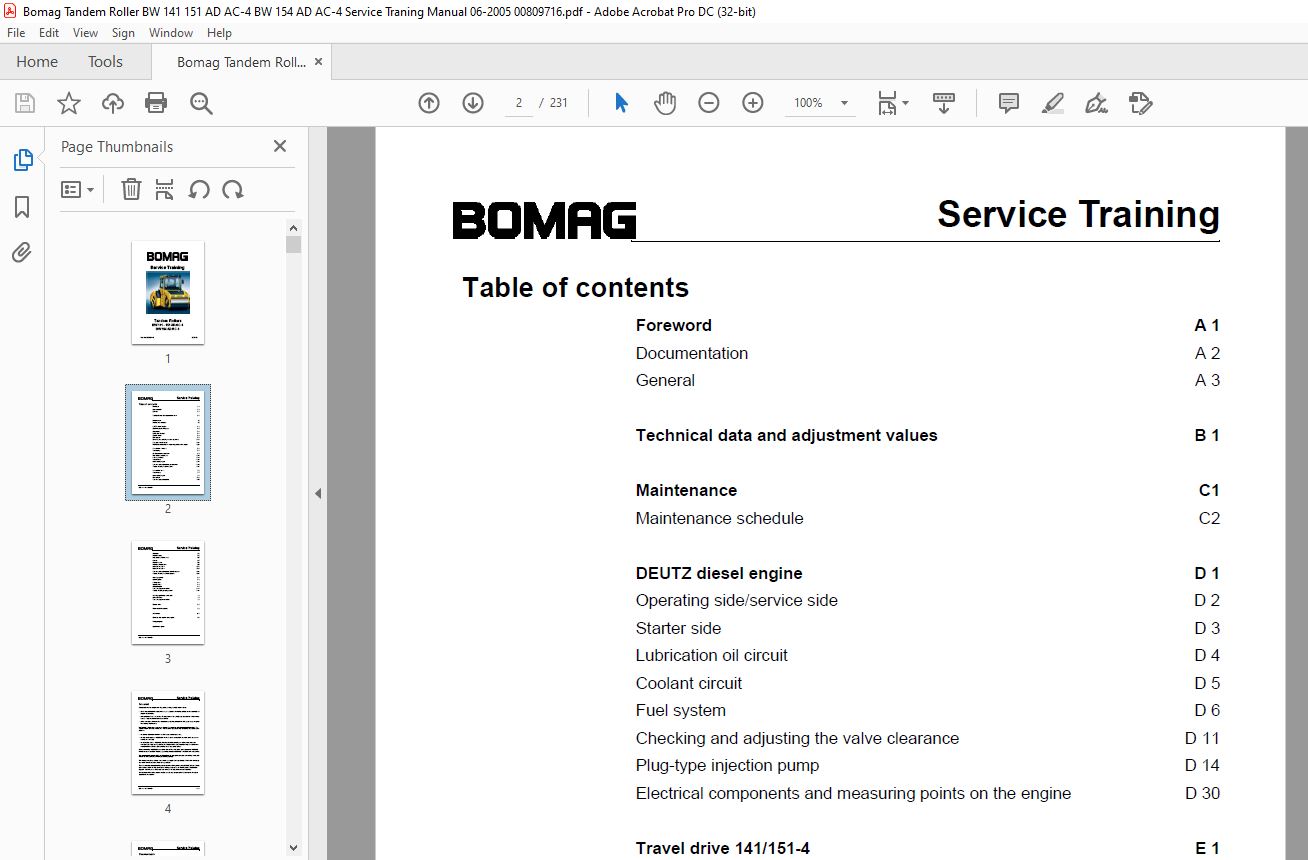Open the Sign menu
Viewport: 1308px width, 860px height.
(x=123, y=33)
